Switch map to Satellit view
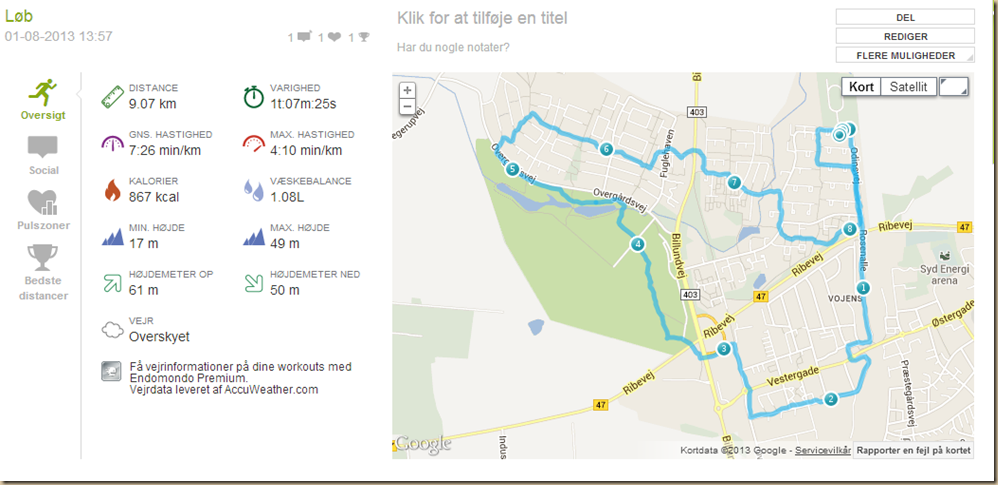 point(908,87)
